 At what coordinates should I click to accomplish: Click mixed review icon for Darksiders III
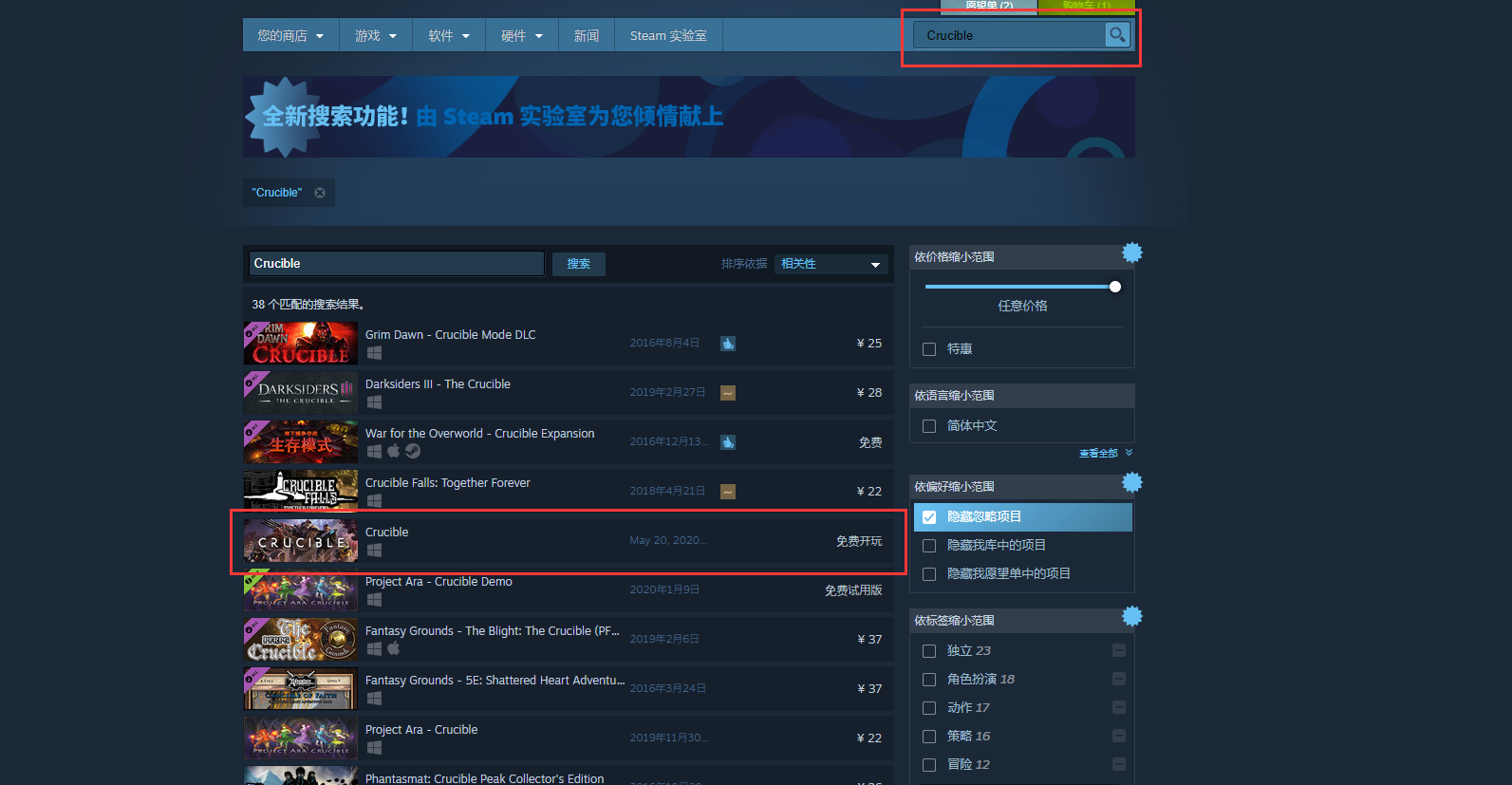click(728, 393)
